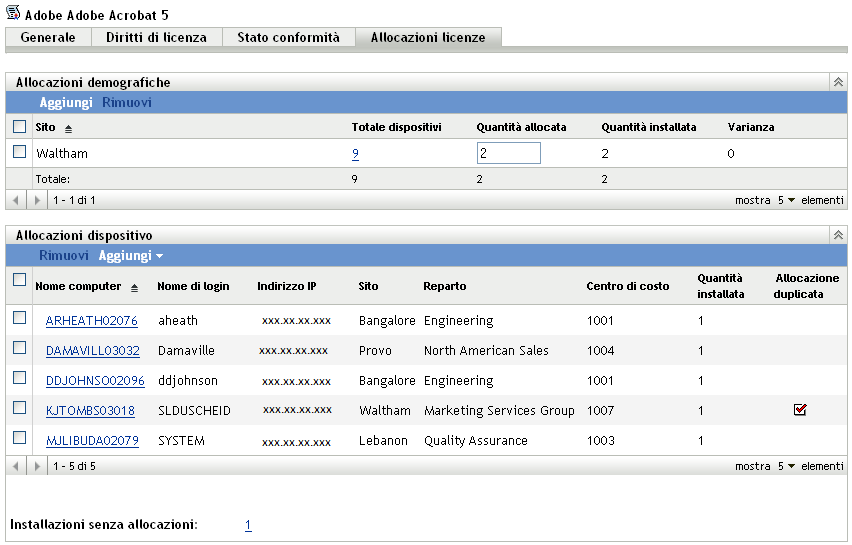The height and width of the screenshot is (545, 852).
Task: Click cost center 1007 cell
Action: (x=600, y=410)
